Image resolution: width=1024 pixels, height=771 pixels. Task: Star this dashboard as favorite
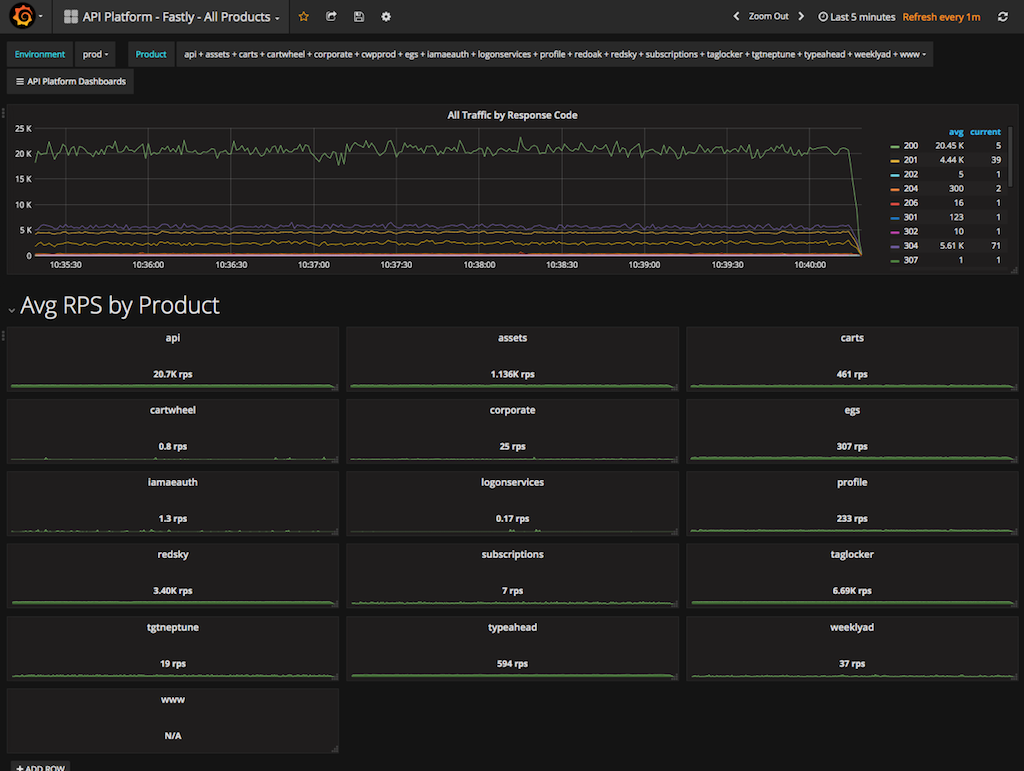(x=304, y=17)
